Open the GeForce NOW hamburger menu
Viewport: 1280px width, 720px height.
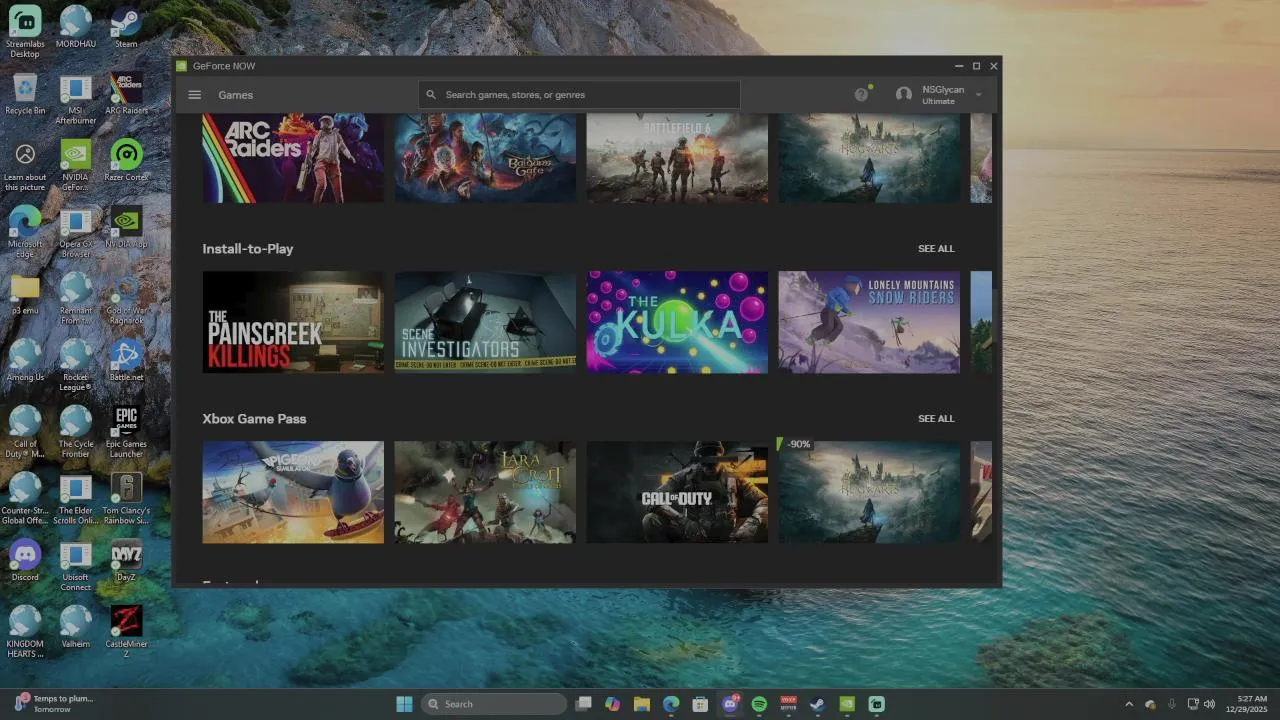(195, 95)
